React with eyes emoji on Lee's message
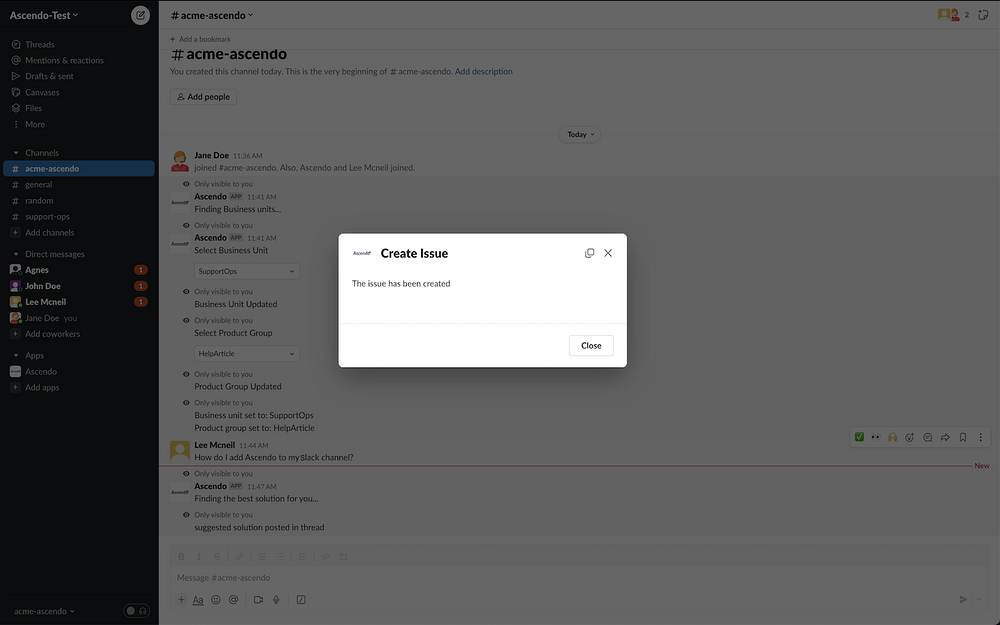This screenshot has width=1000, height=625. tap(876, 437)
